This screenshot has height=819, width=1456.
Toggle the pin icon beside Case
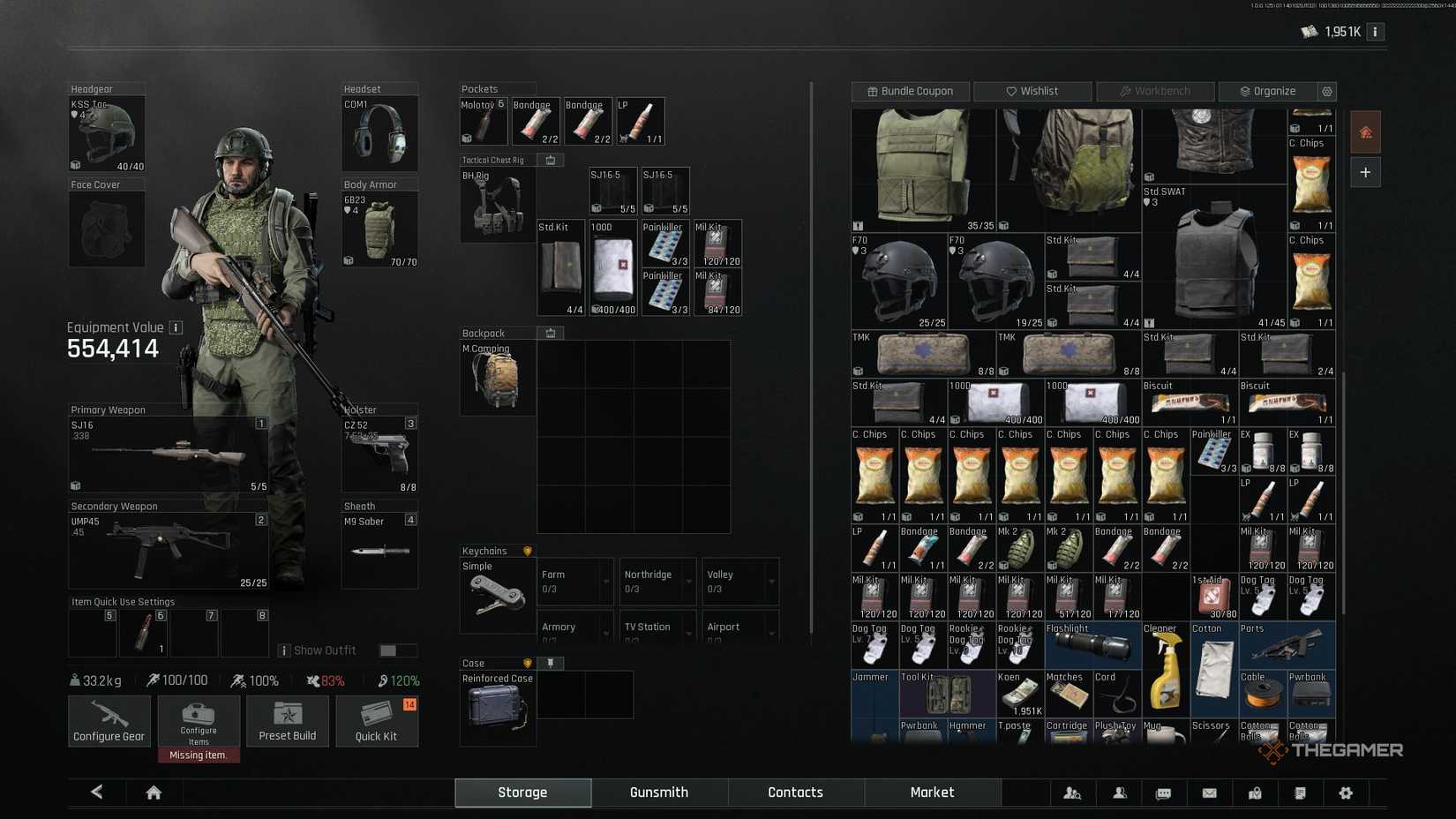551,663
